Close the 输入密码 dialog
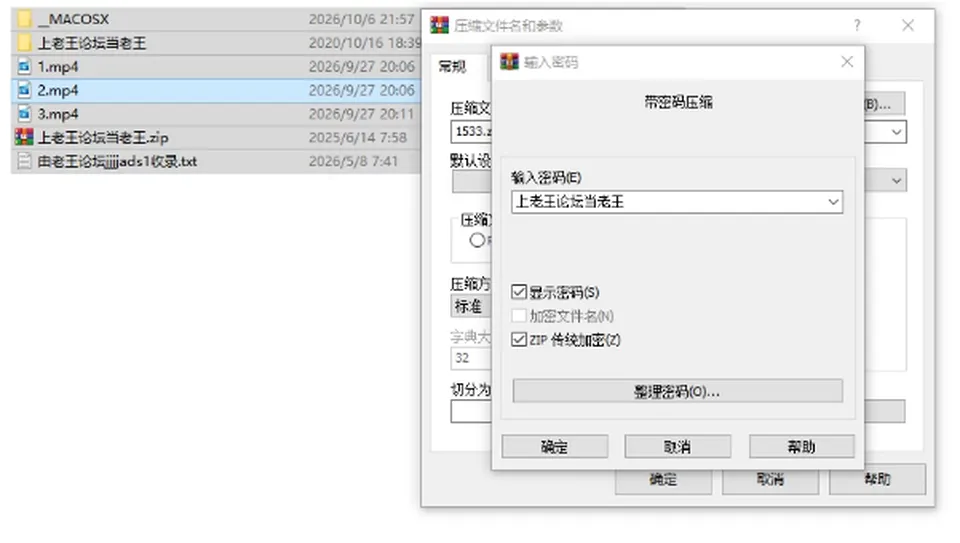 [x=847, y=62]
